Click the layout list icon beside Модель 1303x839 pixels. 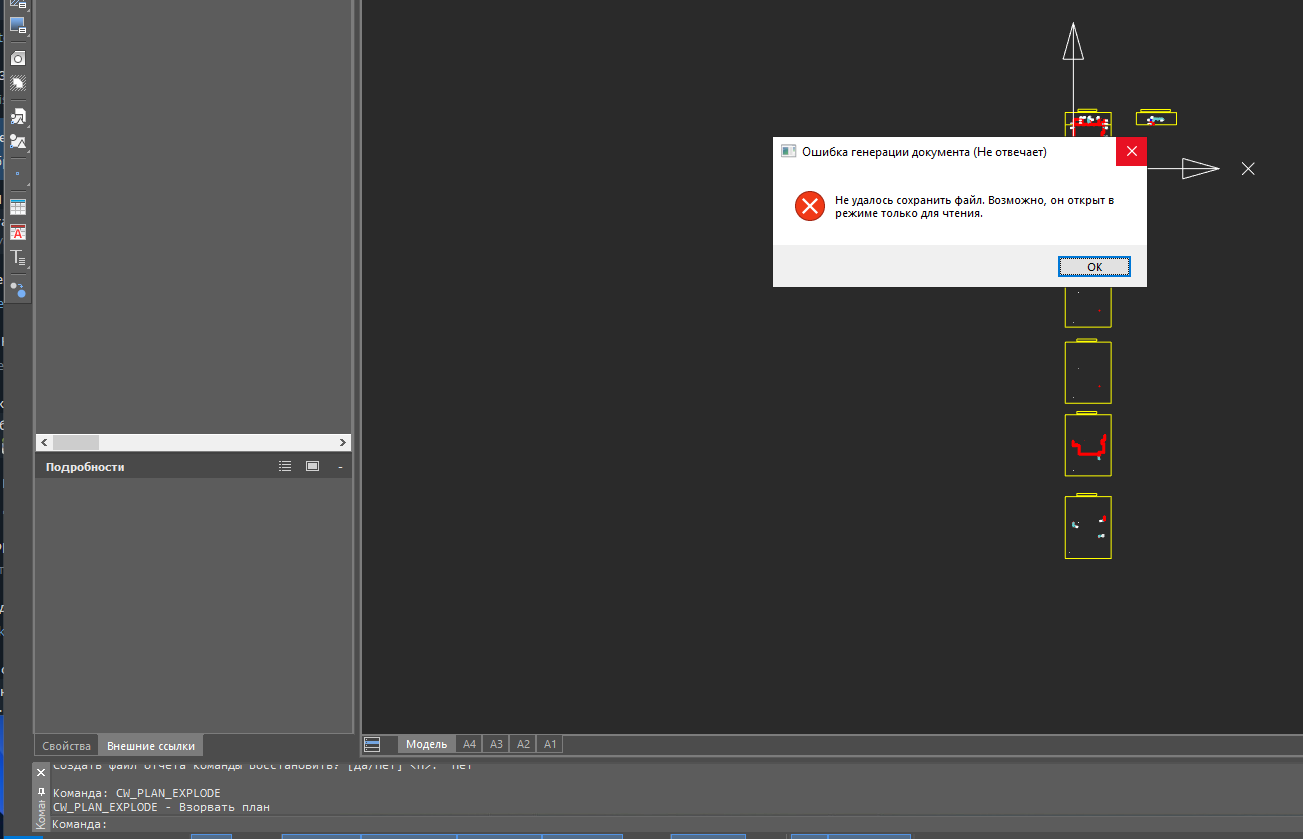[373, 744]
